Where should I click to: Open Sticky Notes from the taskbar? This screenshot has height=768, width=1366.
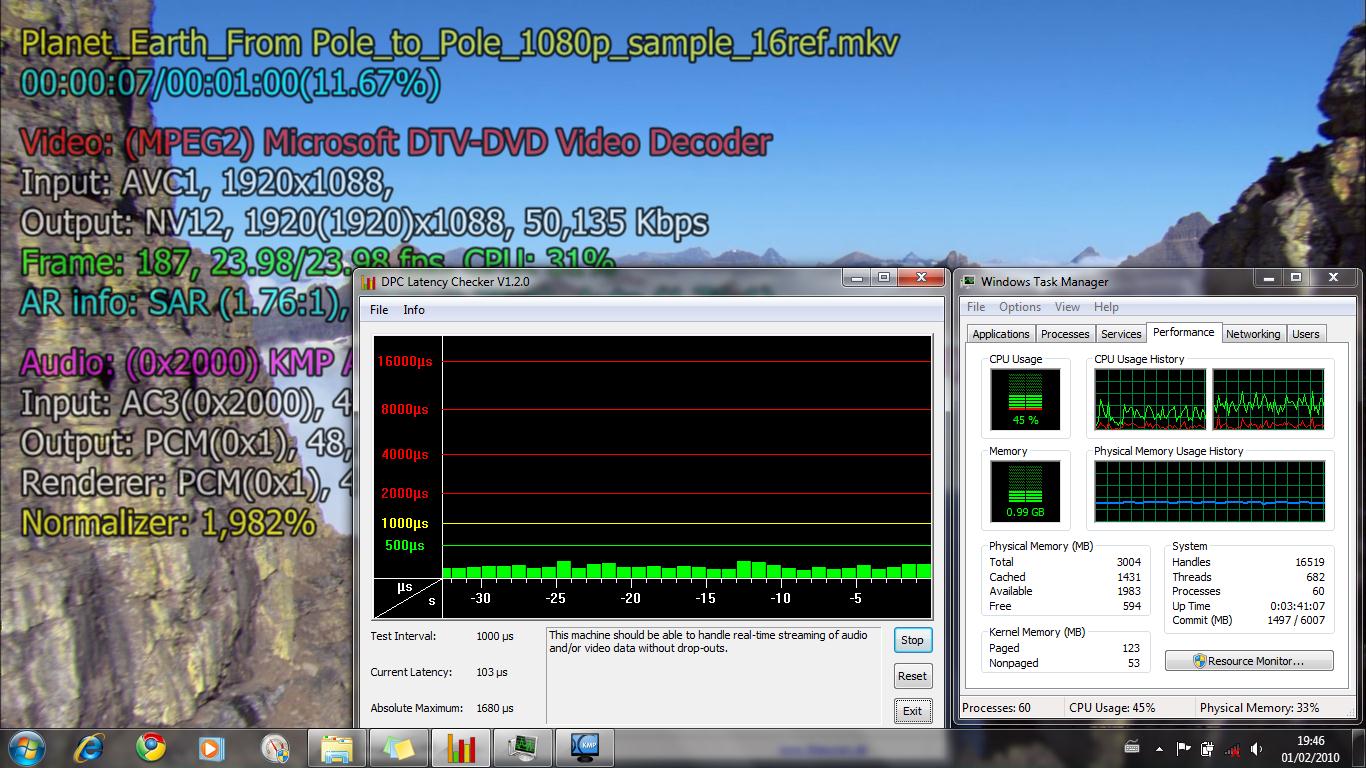[x=398, y=748]
